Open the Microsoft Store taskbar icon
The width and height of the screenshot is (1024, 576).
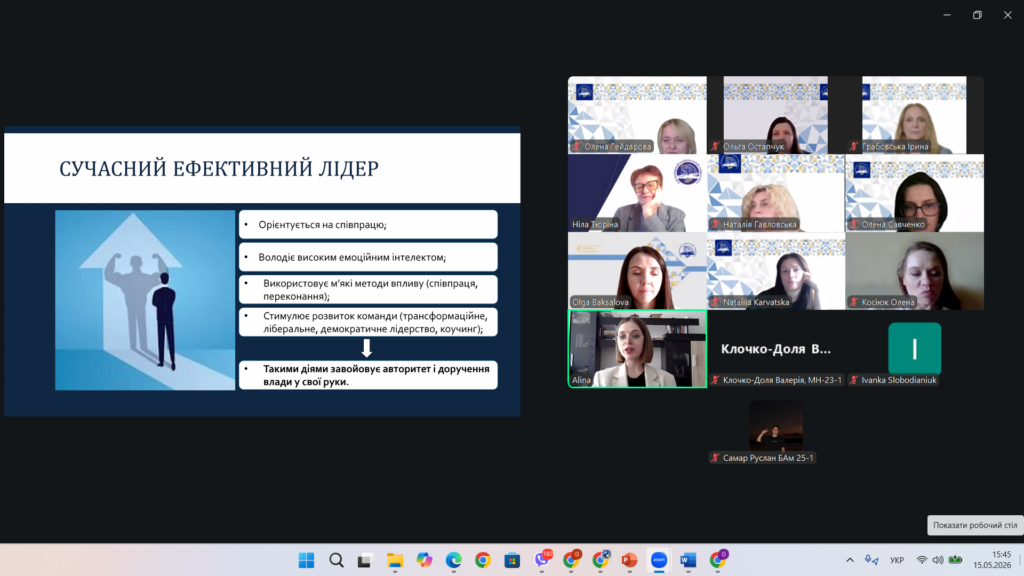[512, 560]
